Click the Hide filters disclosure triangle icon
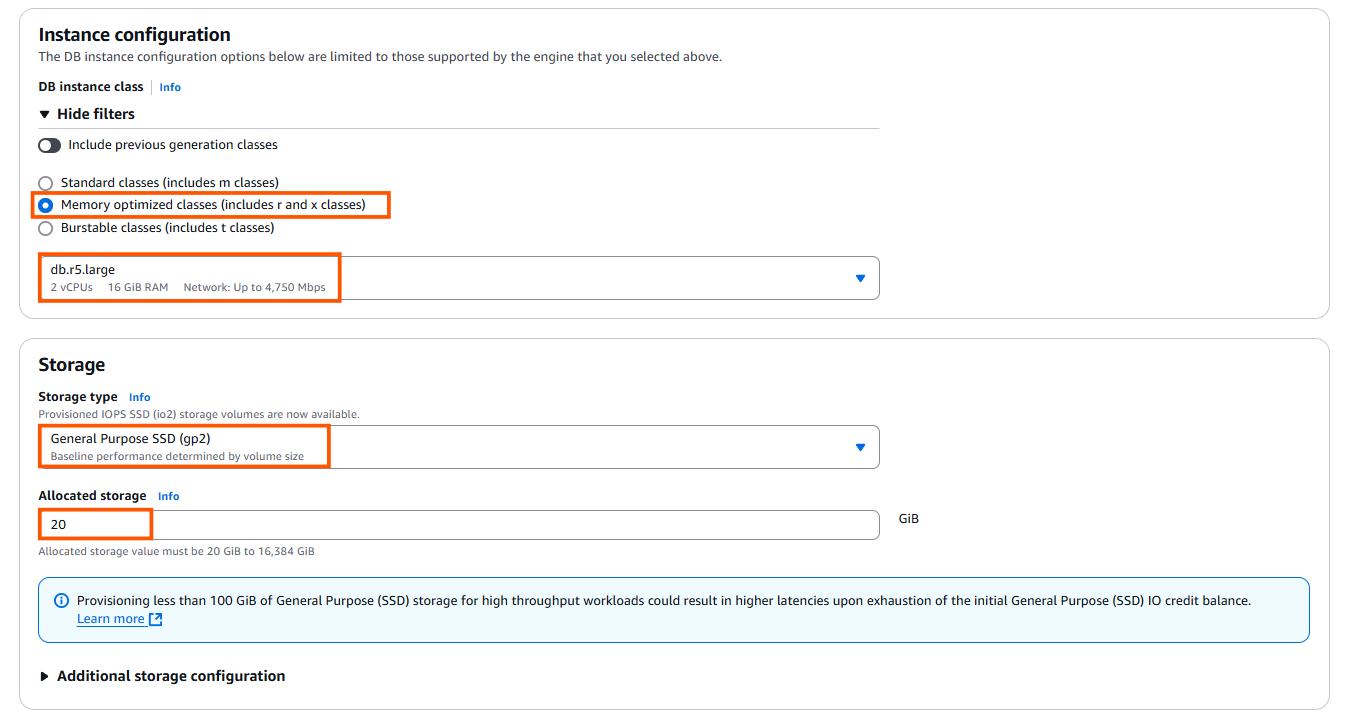This screenshot has width=1346, height=717. tap(44, 114)
